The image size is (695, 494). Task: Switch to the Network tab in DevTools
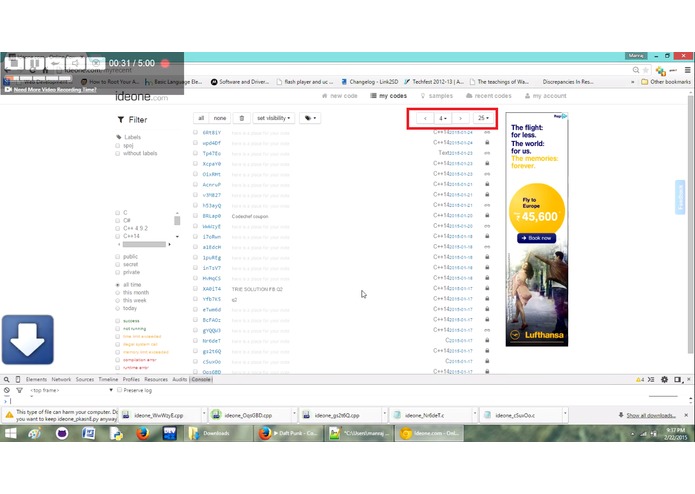coord(61,380)
